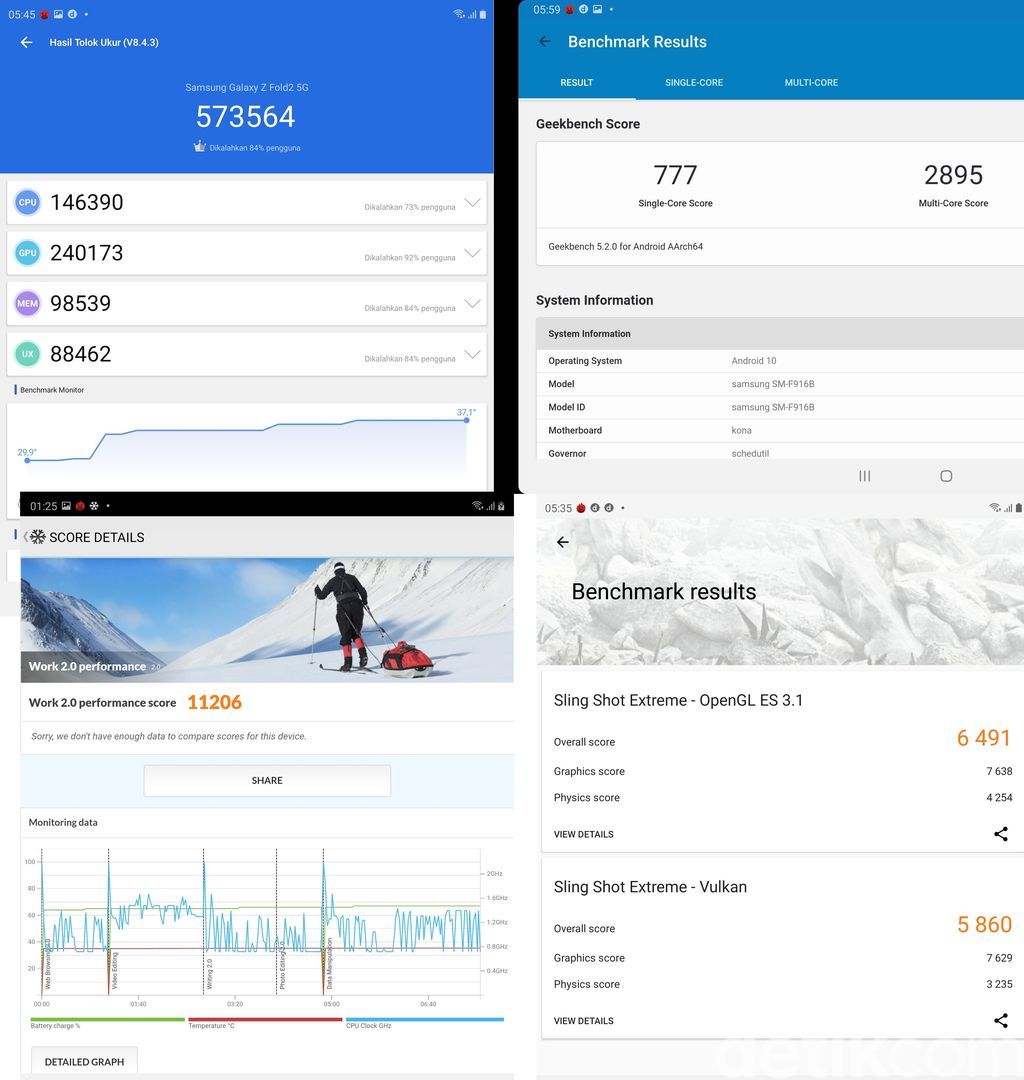
Task: Tap the Android recents navigation icon
Action: pyautogui.click(x=865, y=476)
